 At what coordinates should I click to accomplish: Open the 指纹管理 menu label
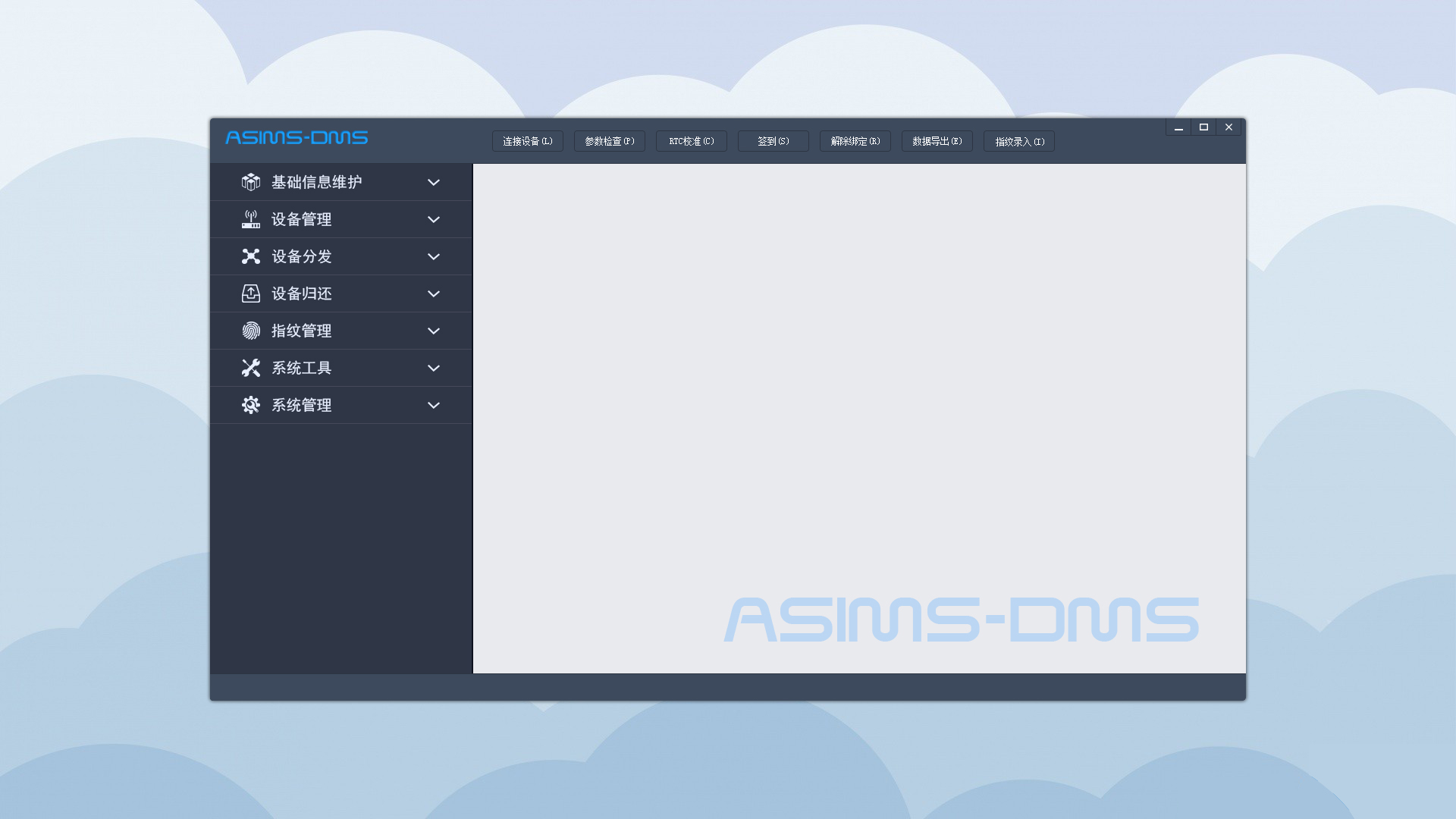[302, 331]
